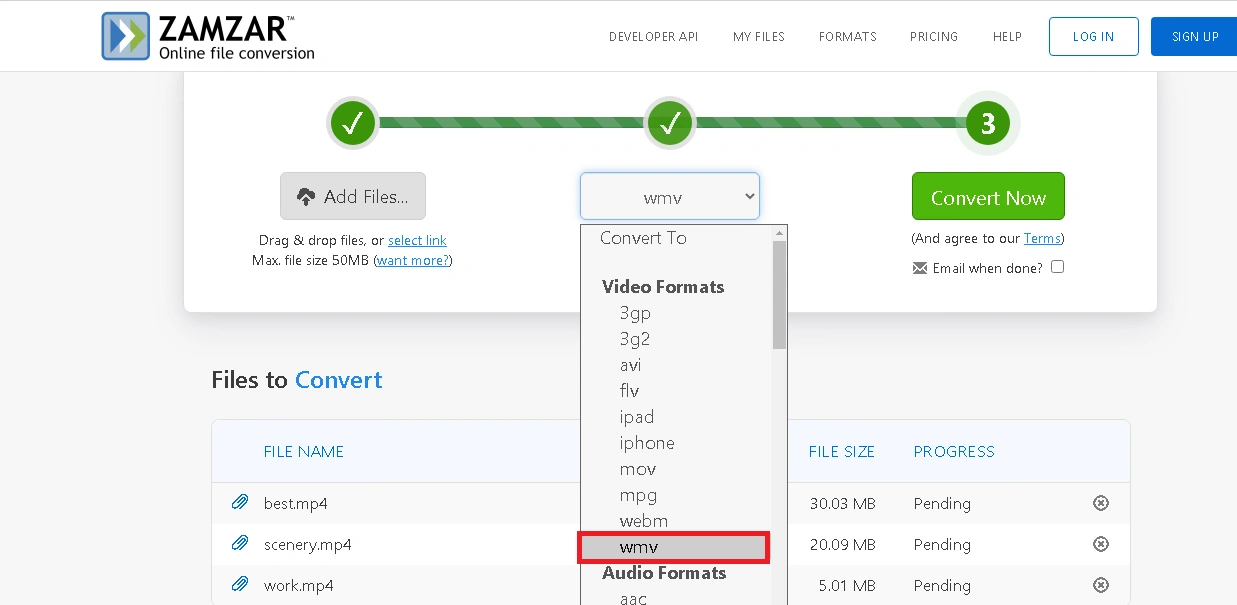Click the PROGRESS column header
1237x605 pixels.
pyautogui.click(x=954, y=452)
